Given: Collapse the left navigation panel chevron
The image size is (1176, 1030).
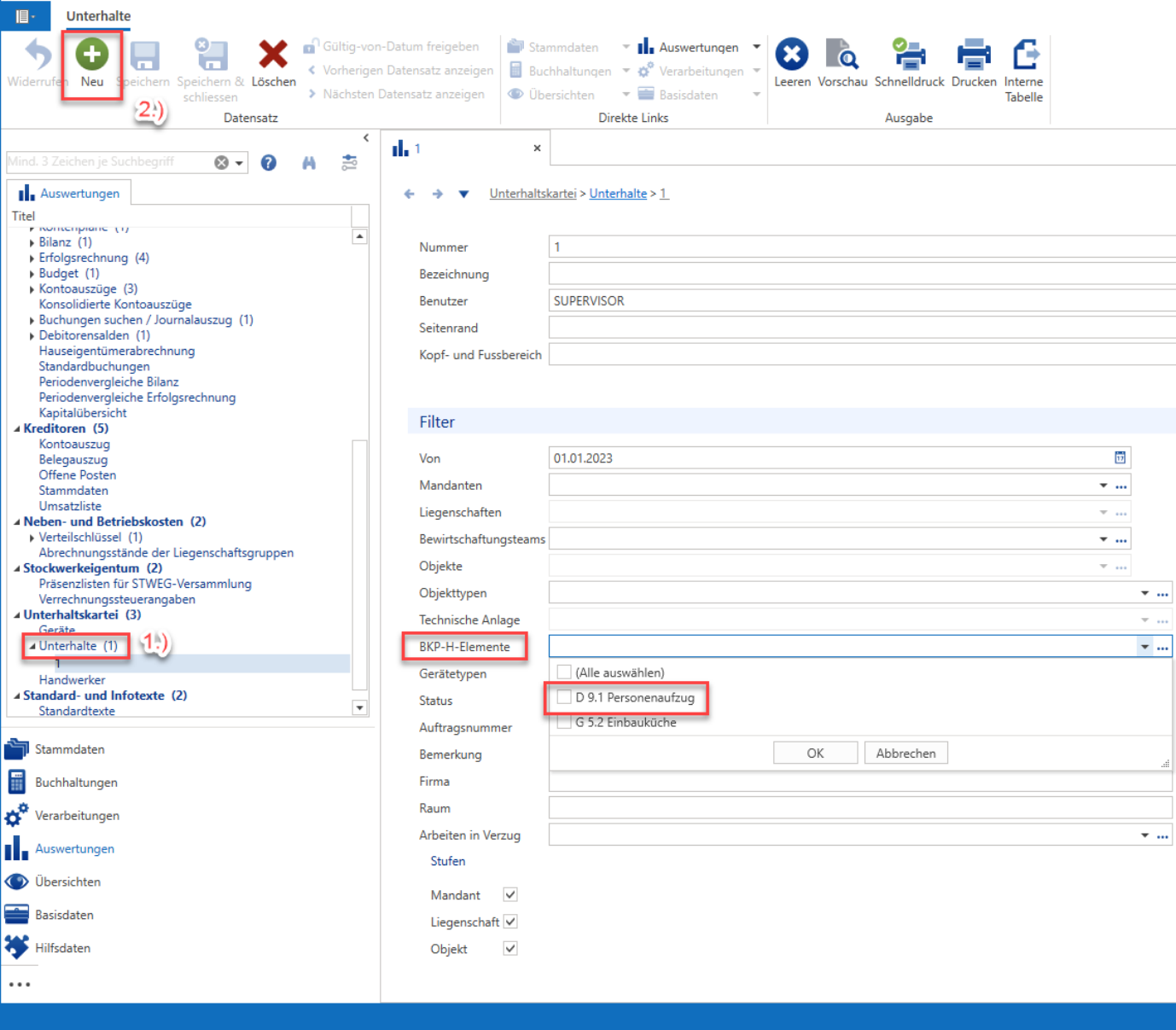Looking at the screenshot, I should [366, 137].
